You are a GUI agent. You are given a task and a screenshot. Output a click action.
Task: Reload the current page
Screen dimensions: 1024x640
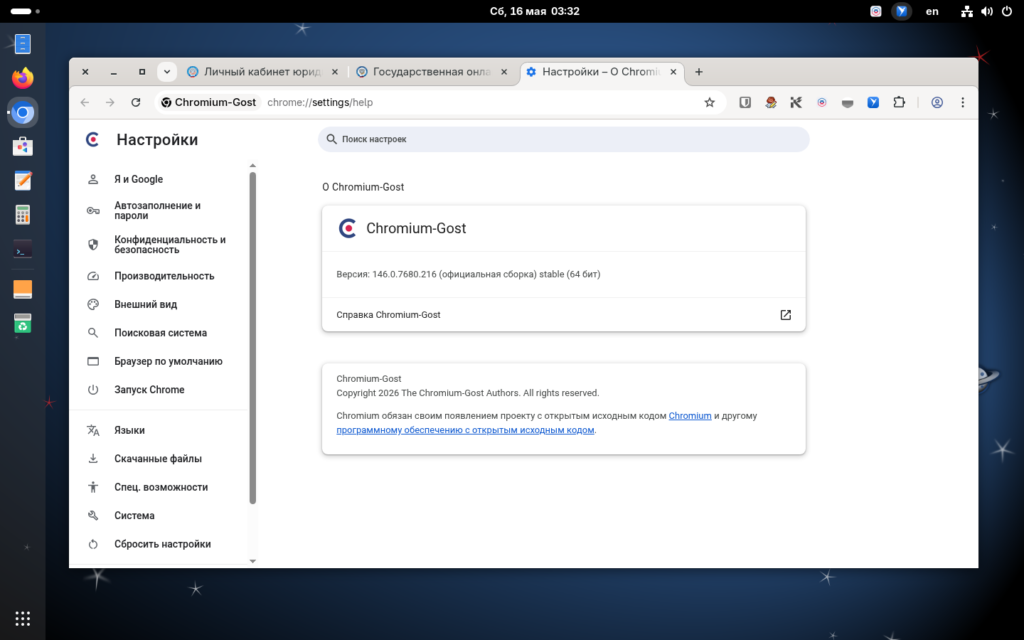(x=136, y=103)
